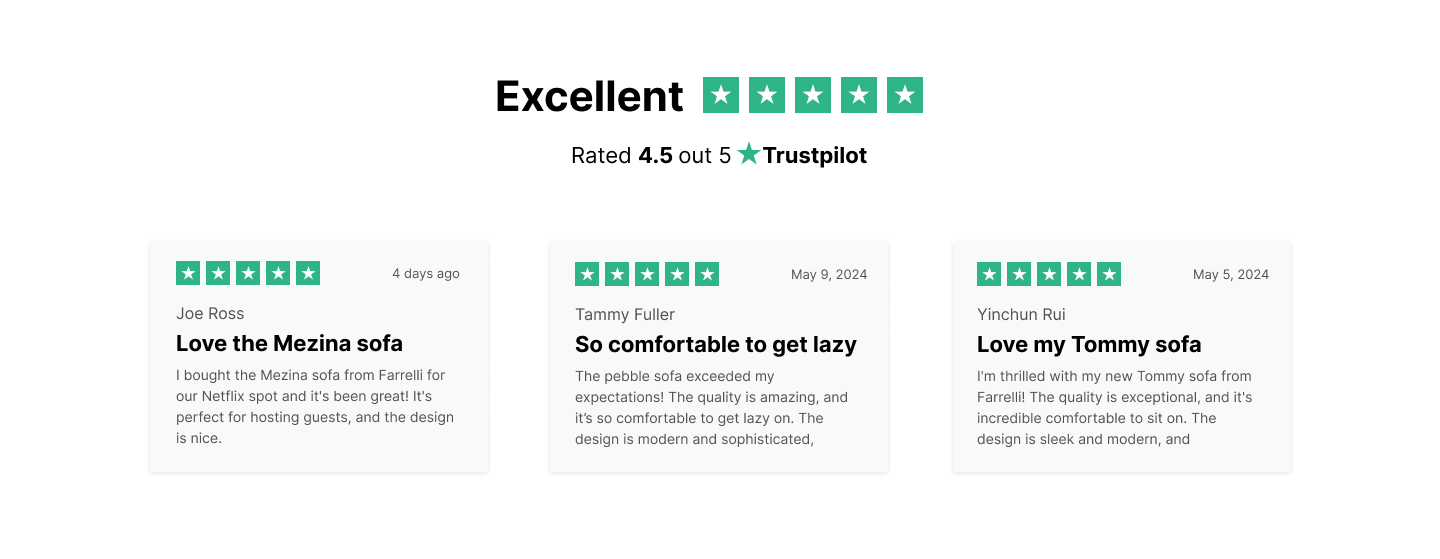1440x559 pixels.
Task: Open 'So comfortable to get lazy' review
Action: click(x=715, y=344)
